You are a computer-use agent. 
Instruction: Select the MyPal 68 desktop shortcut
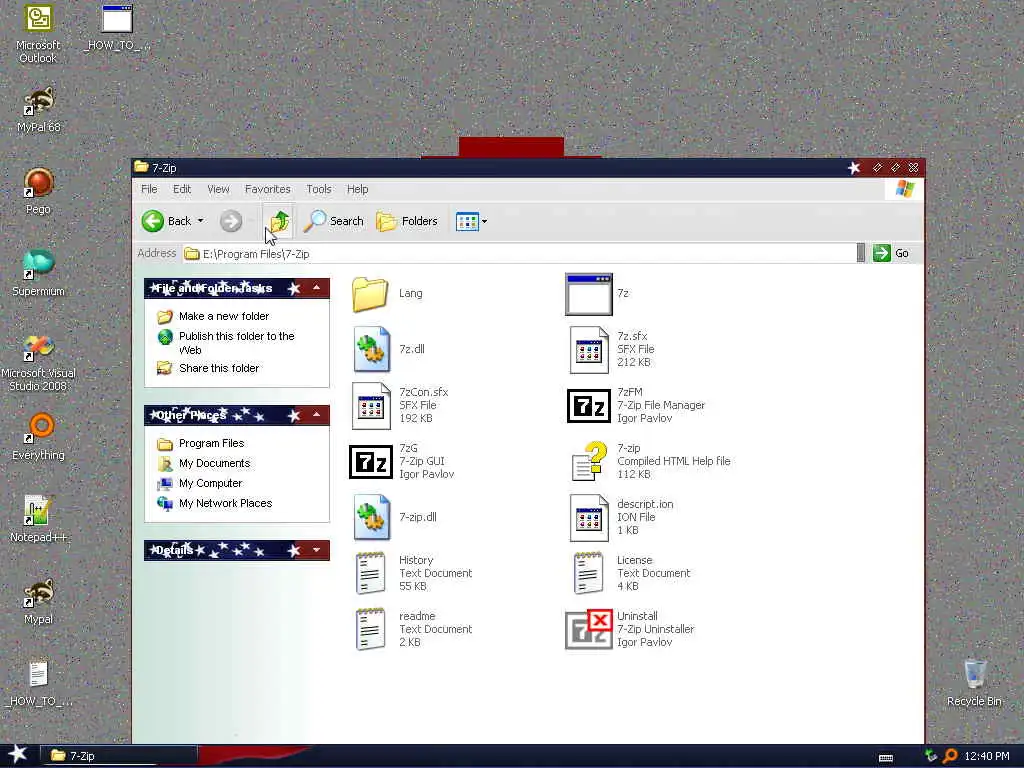click(38, 110)
